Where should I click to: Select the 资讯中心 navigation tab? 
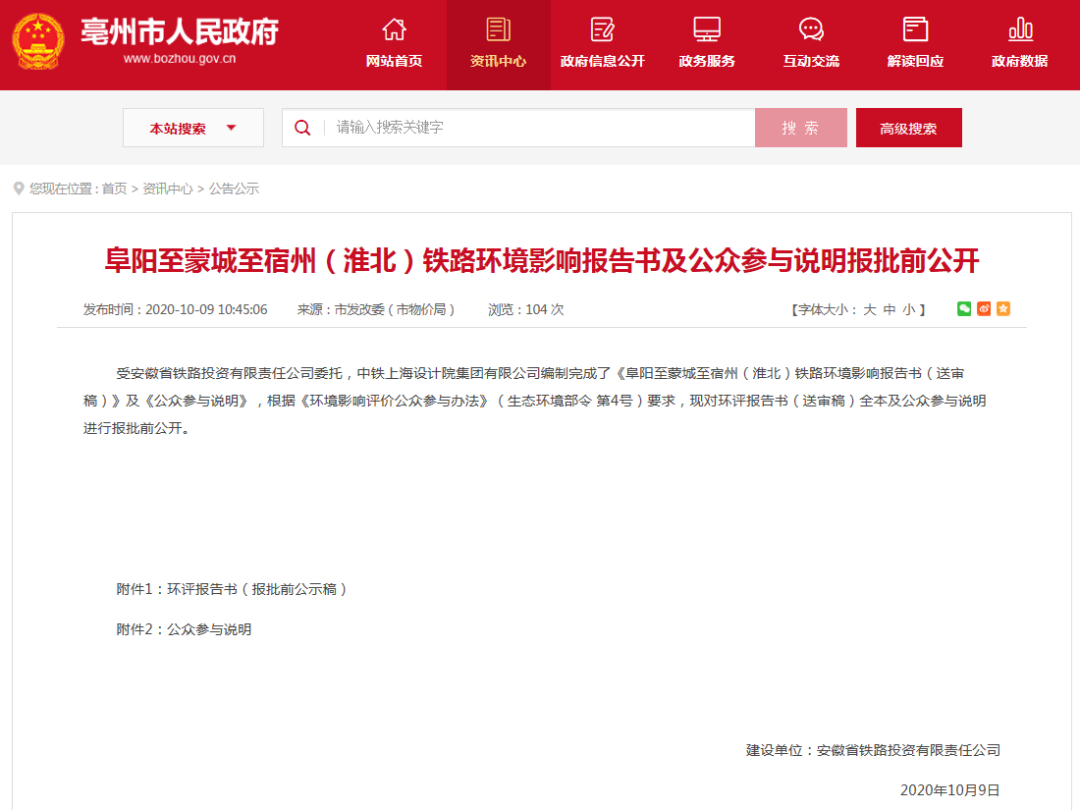(x=498, y=44)
